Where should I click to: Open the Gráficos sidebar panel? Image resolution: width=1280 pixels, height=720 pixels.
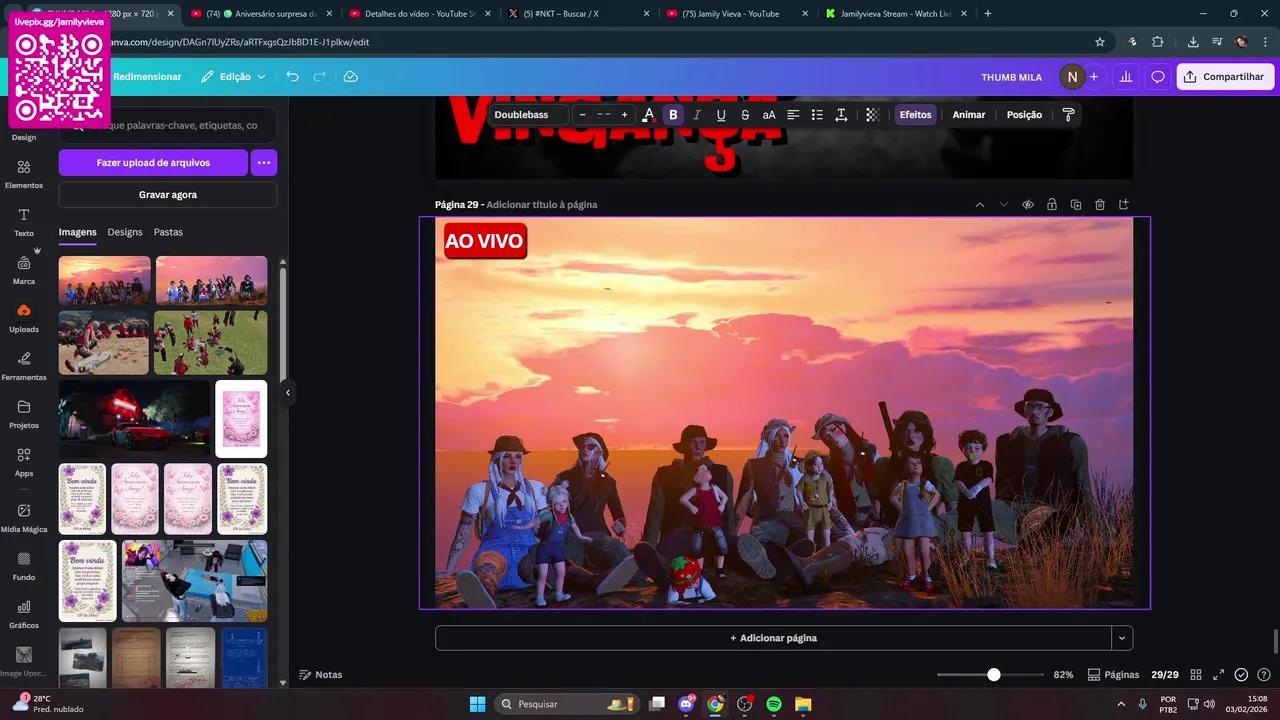24,614
